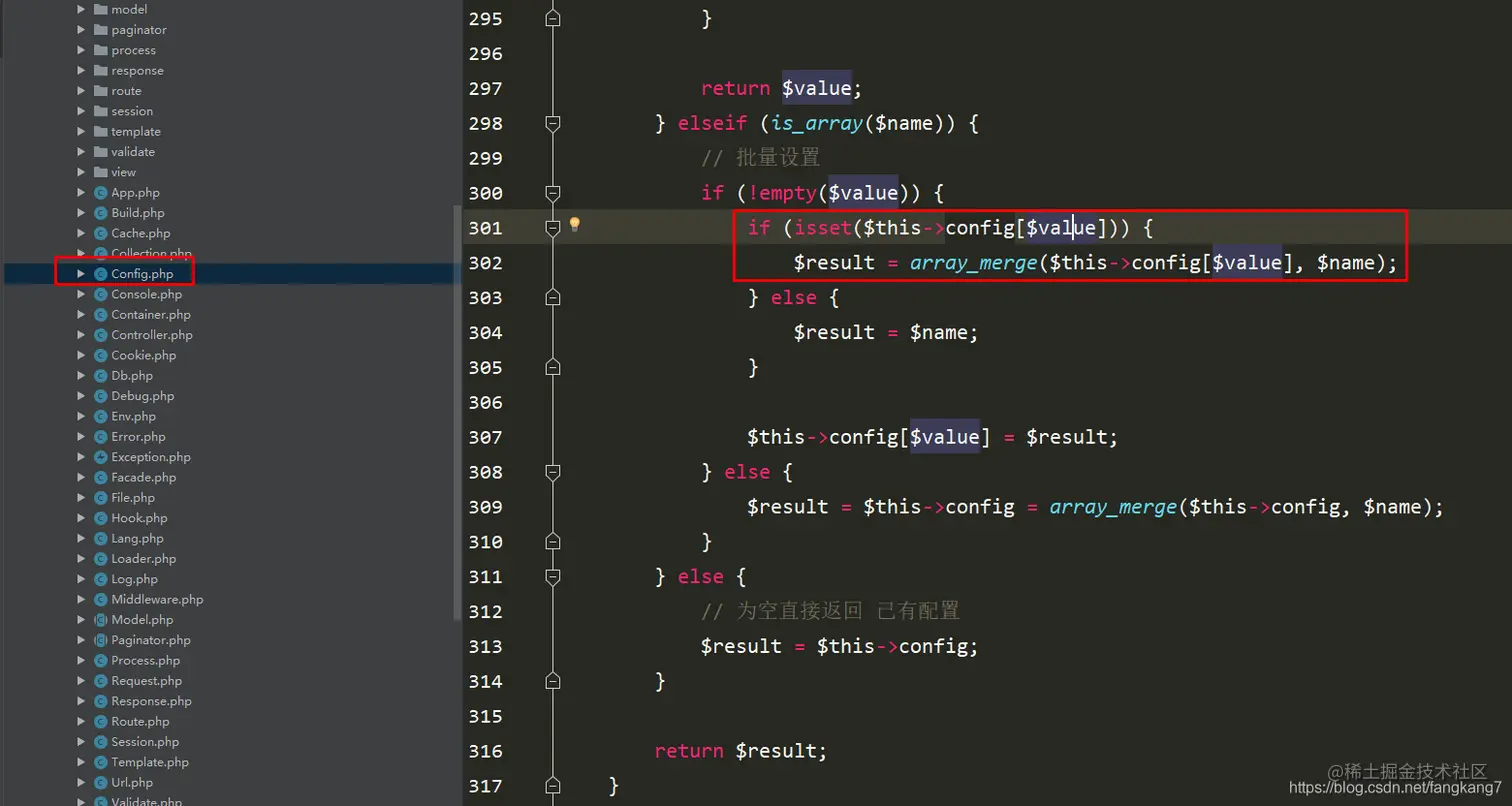The image size is (1512, 806).
Task: Click the class icon beside Facade.php
Action: tap(100, 477)
